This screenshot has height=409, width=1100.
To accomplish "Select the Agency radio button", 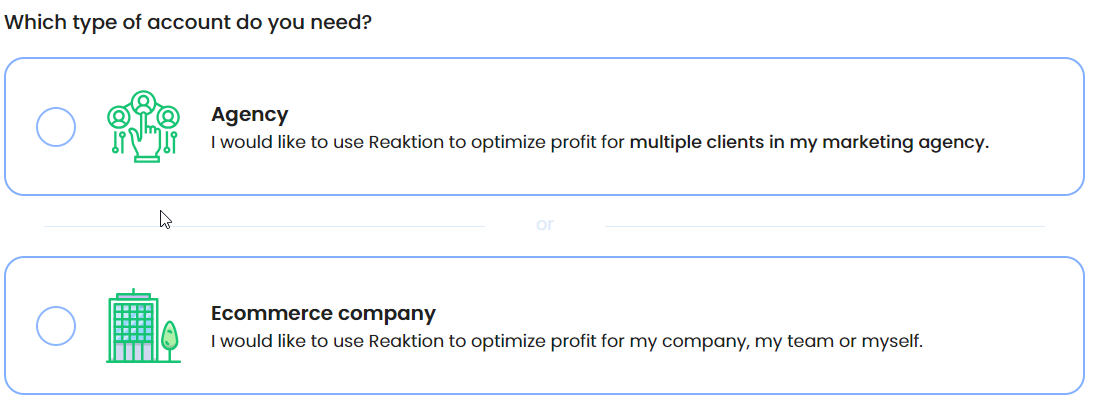I will [55, 127].
